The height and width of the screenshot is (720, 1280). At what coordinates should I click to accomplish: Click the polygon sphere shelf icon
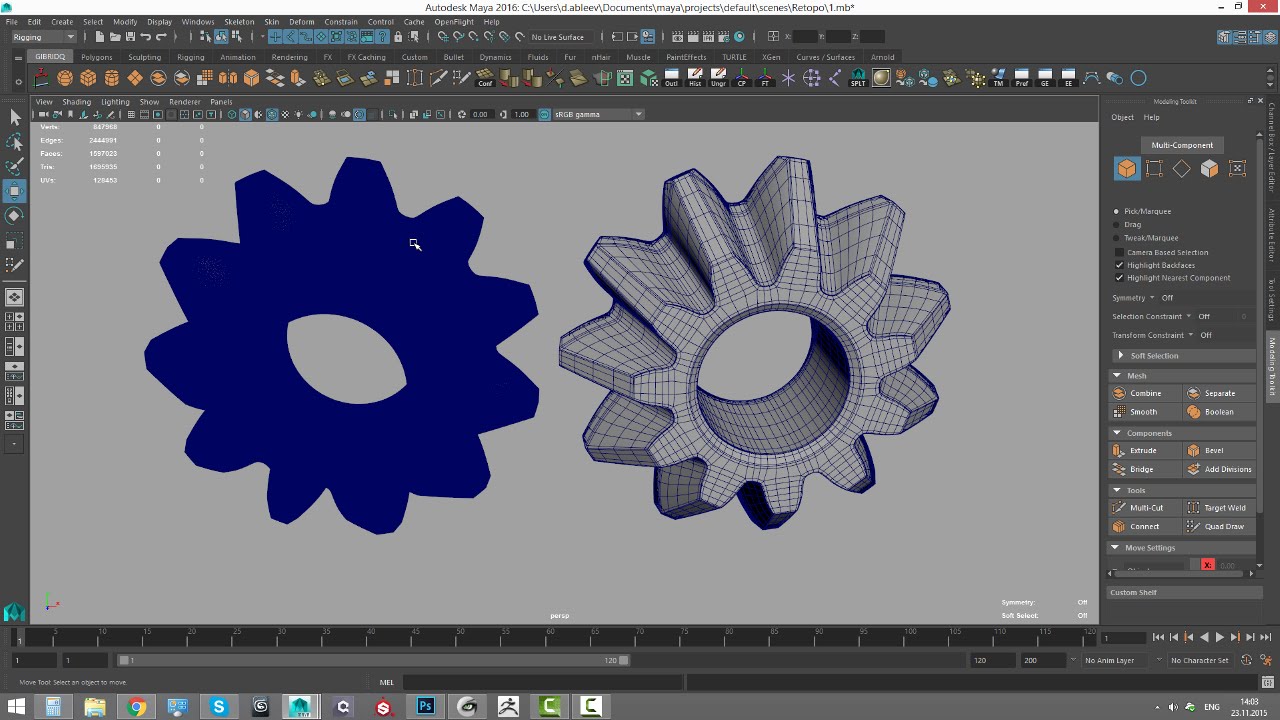[x=65, y=78]
